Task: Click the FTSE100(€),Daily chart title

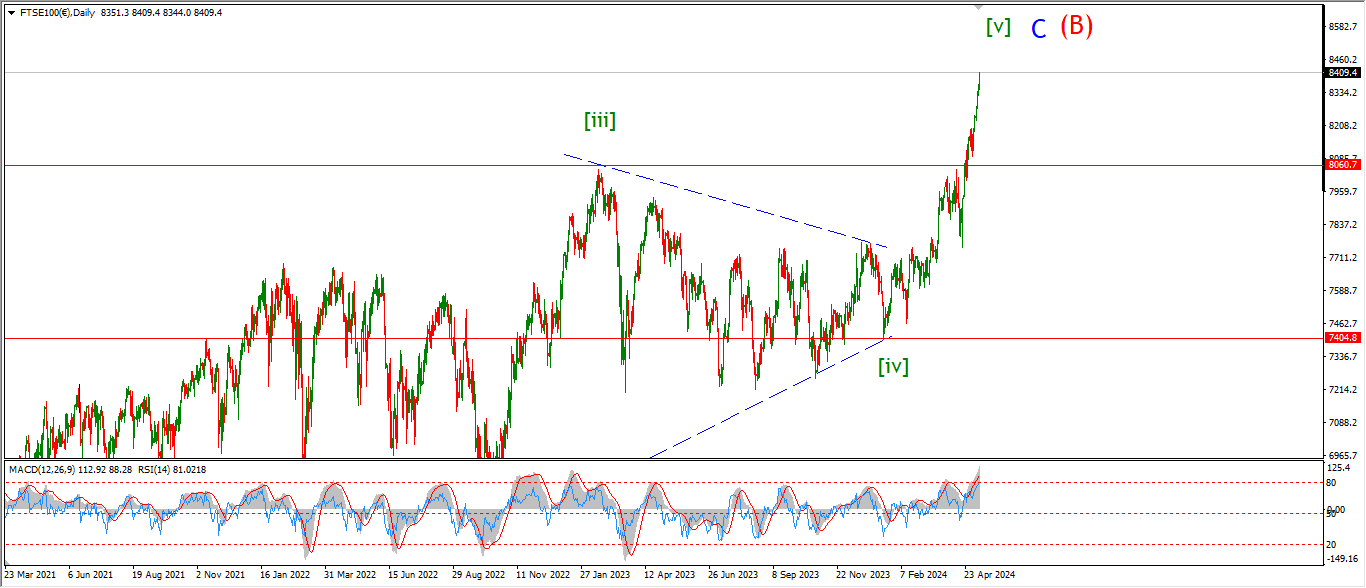Action: tap(57, 13)
